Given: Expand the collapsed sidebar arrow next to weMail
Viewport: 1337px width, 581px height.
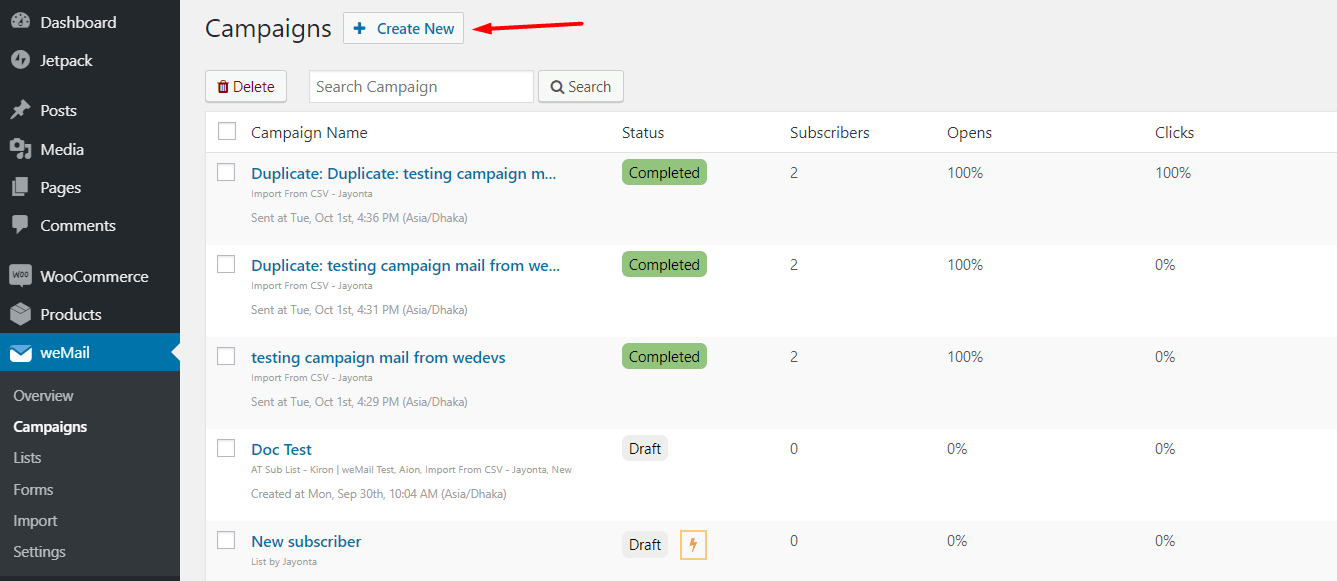Looking at the screenshot, I should click(174, 352).
